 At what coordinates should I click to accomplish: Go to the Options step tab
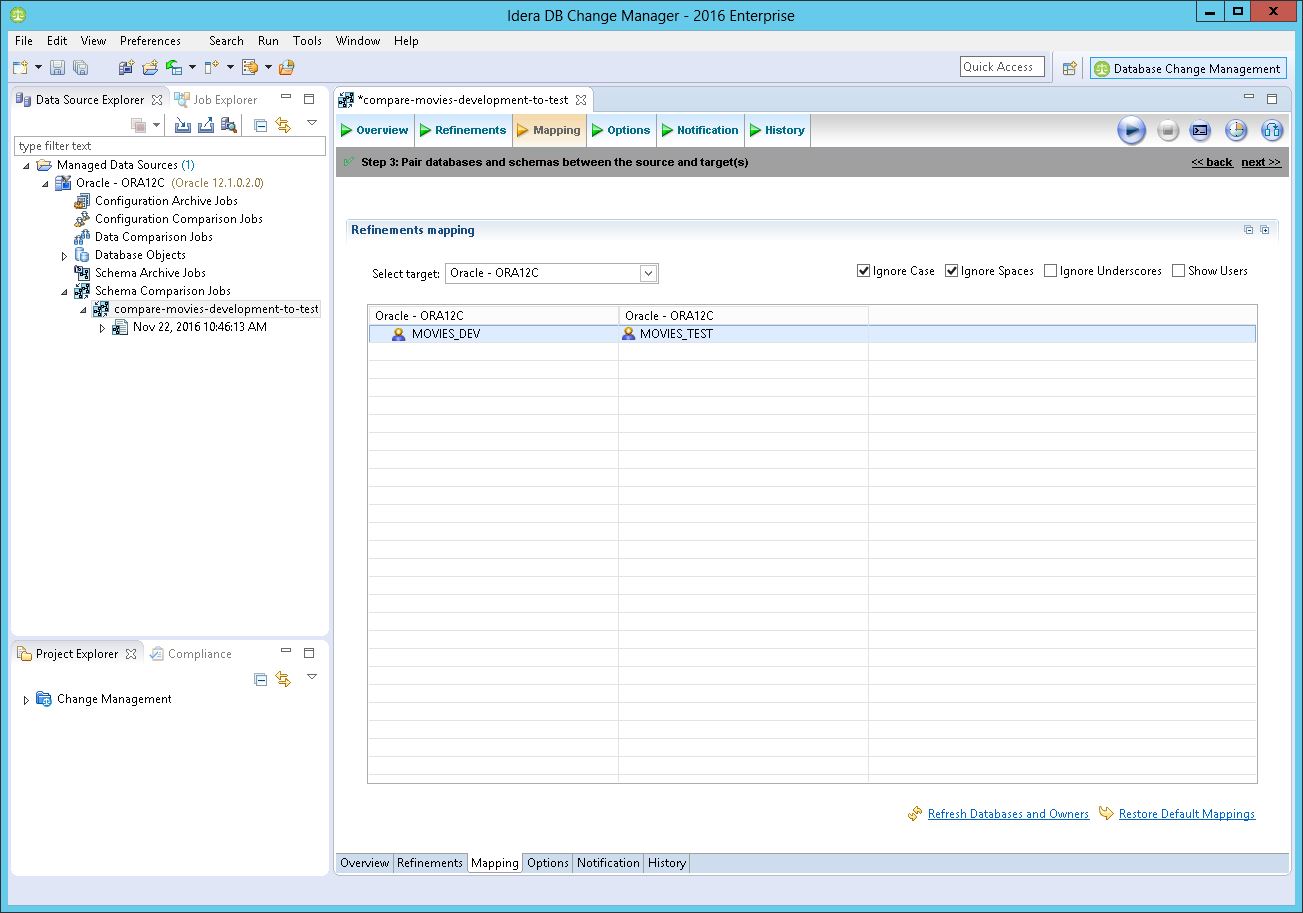[x=620, y=130]
